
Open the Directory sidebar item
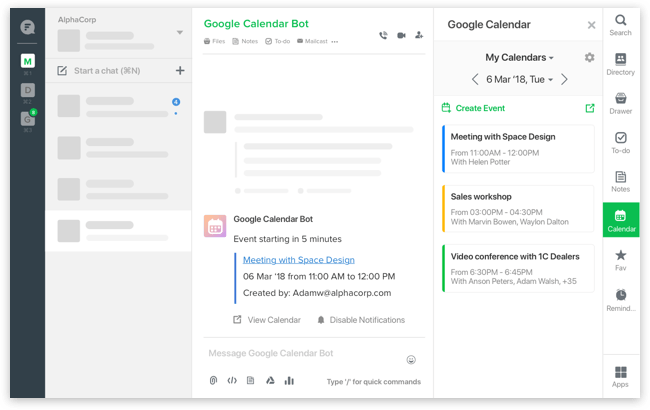pyautogui.click(x=620, y=64)
